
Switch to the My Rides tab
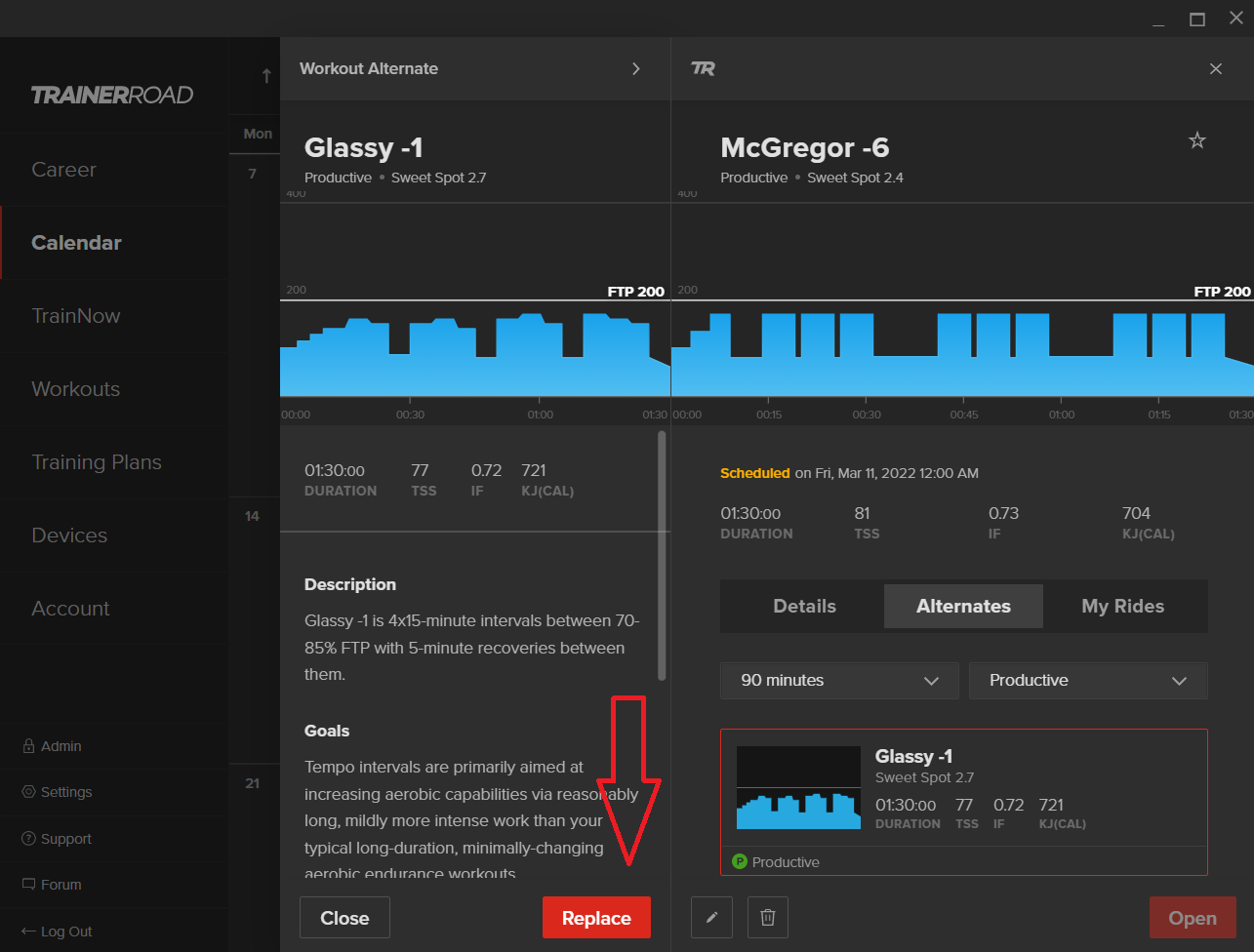(x=1123, y=607)
